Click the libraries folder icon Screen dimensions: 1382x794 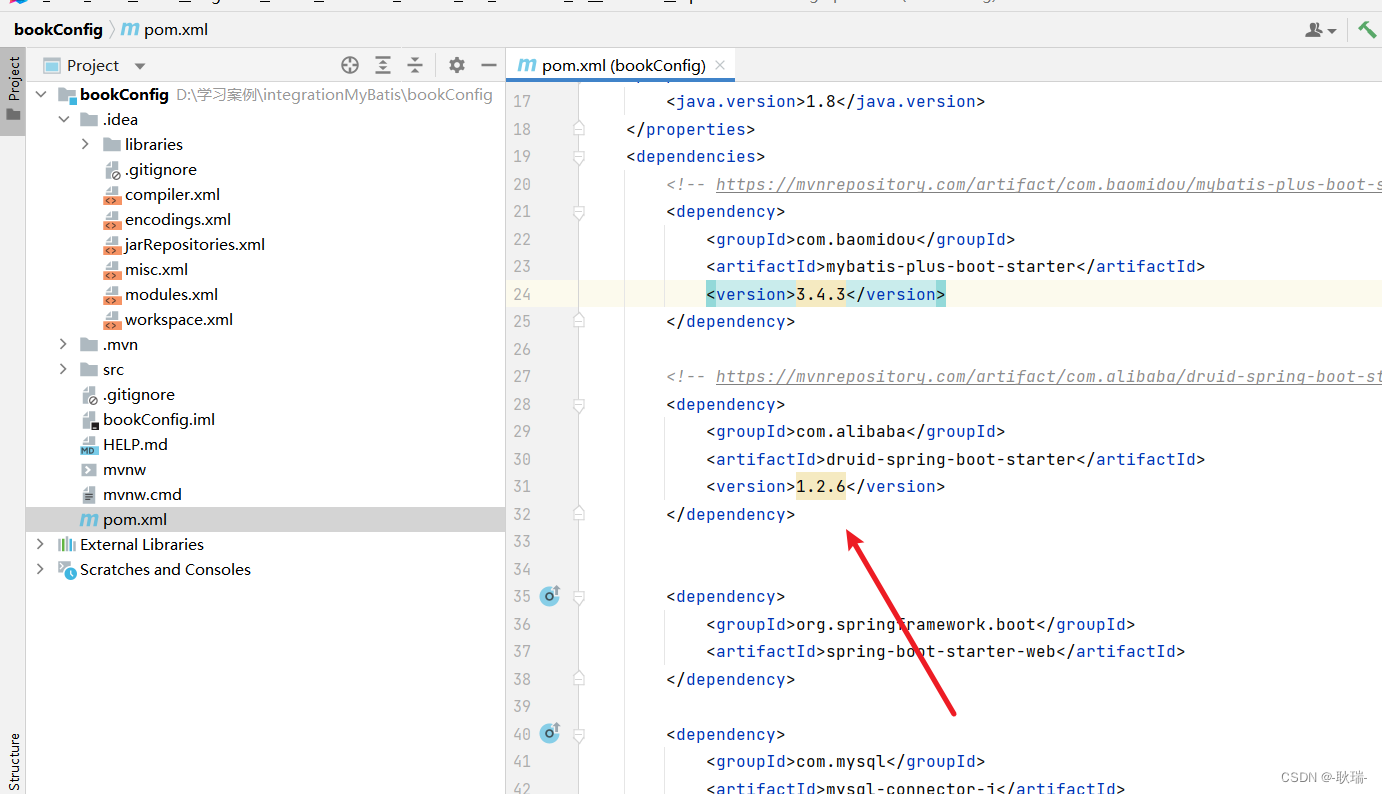pyautogui.click(x=112, y=144)
